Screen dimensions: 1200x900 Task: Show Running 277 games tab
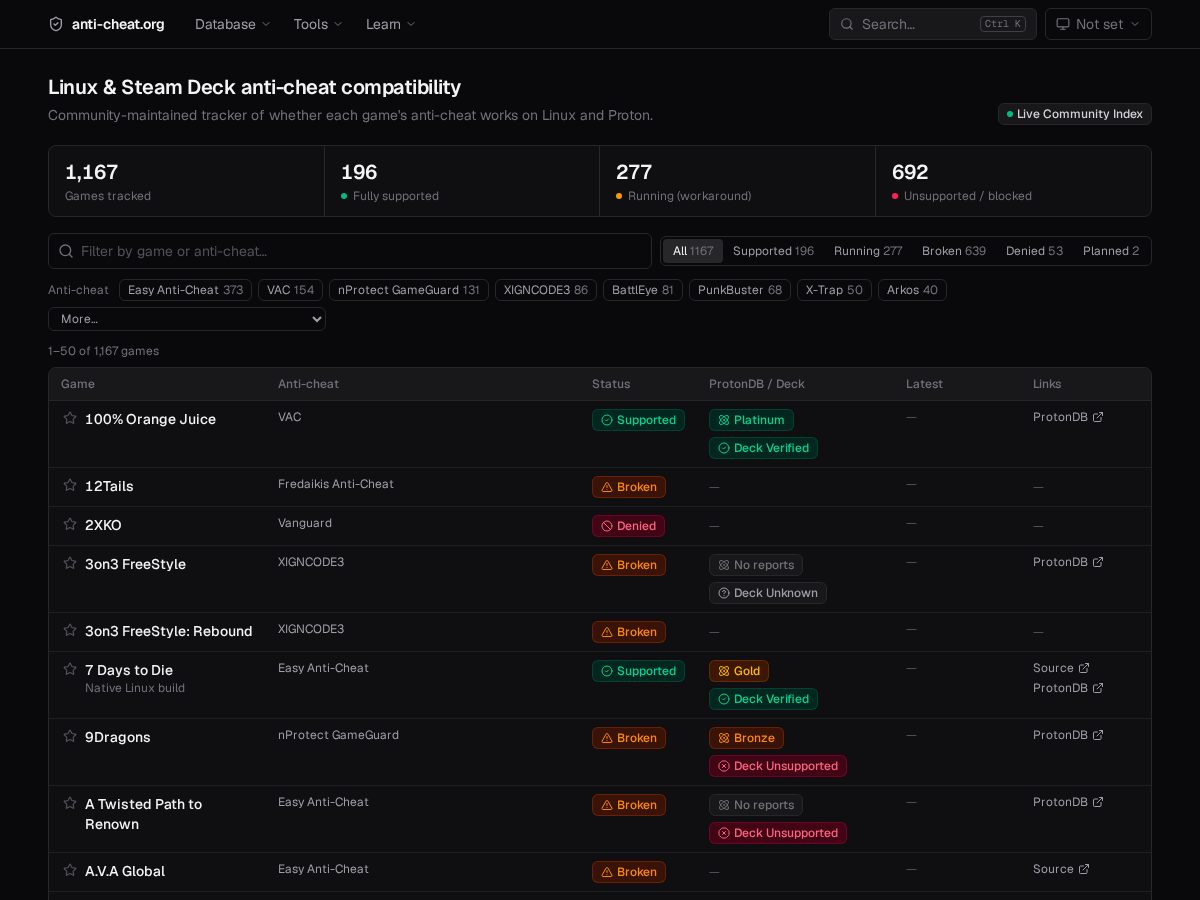coord(868,251)
